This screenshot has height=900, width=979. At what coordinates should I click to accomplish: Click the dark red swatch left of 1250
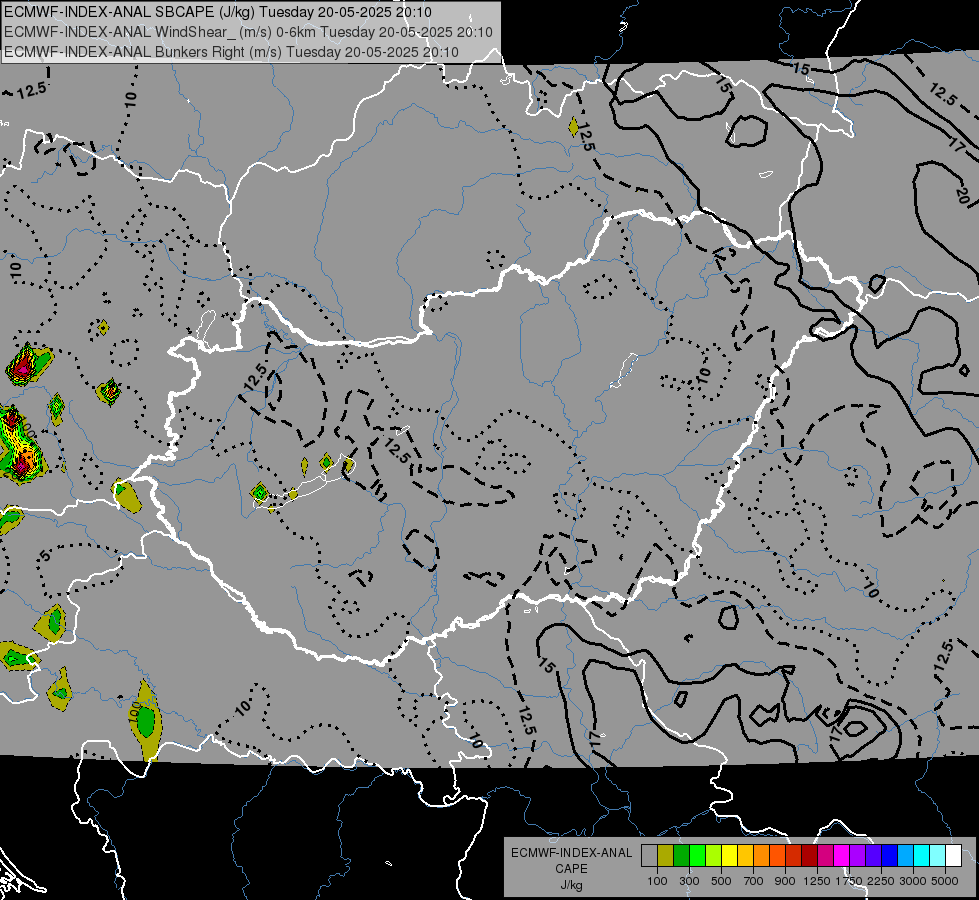(x=809, y=855)
